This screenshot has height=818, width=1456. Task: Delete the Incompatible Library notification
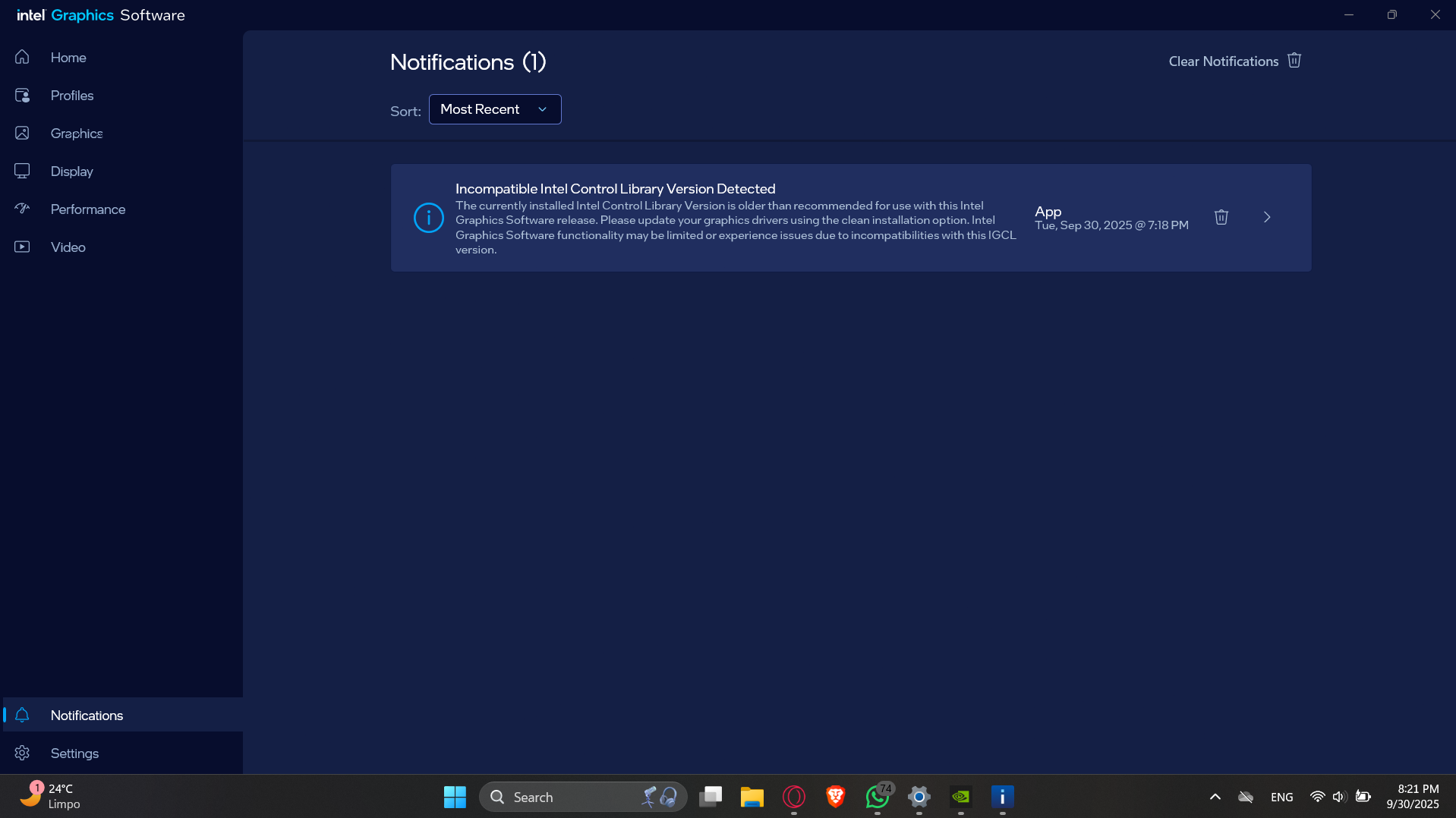pyautogui.click(x=1221, y=217)
